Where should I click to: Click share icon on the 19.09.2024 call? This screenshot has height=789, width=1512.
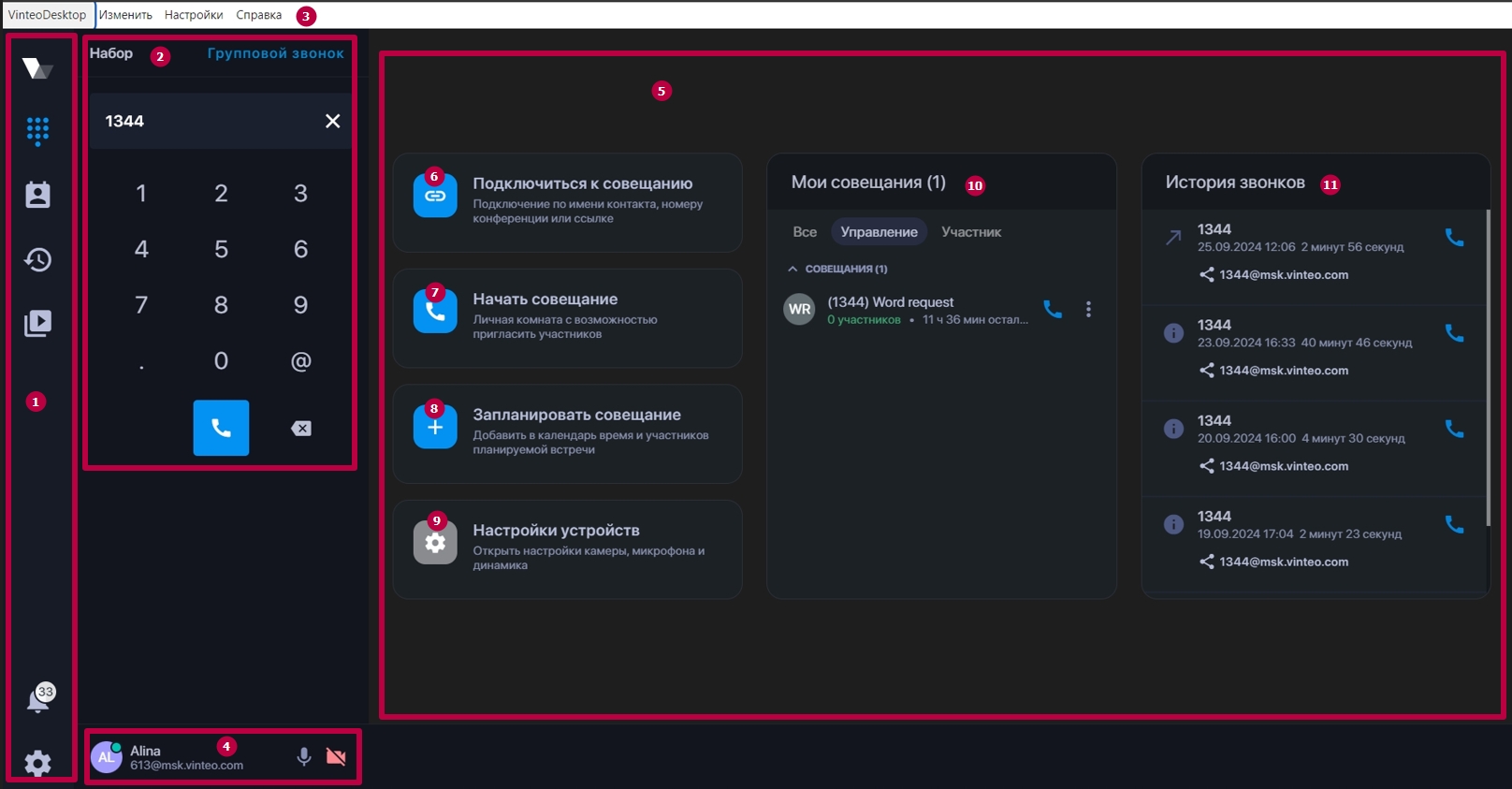point(1207,562)
